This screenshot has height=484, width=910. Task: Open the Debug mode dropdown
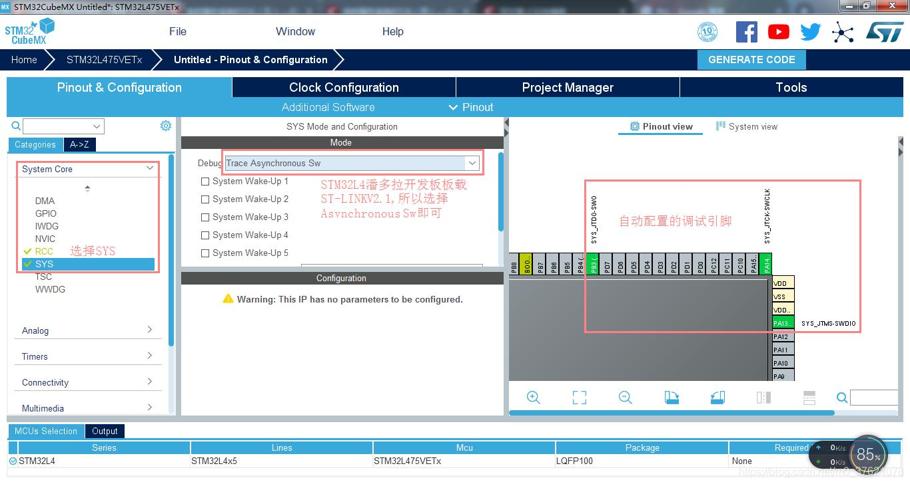[x=352, y=163]
